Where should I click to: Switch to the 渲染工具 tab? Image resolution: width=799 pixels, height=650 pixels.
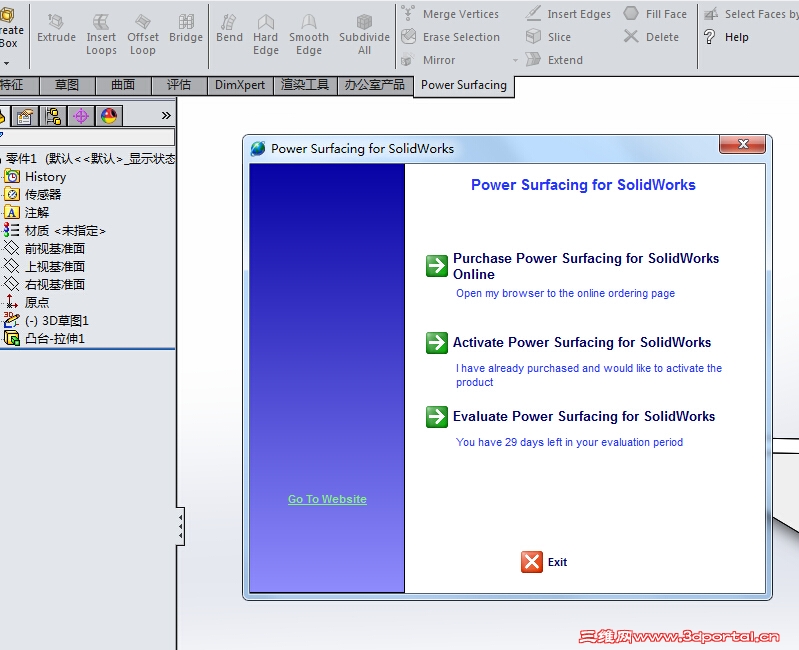coord(305,85)
